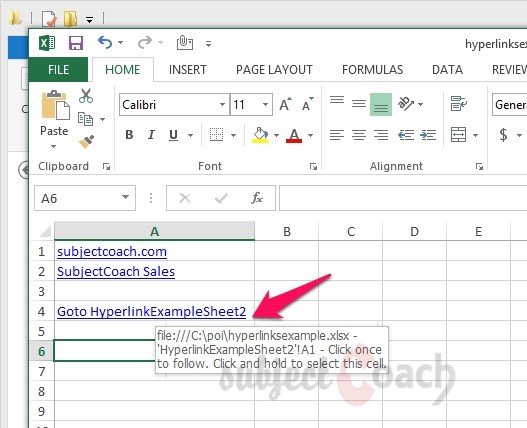The image size is (527, 428).
Task: Undo the last action
Action: click(x=105, y=43)
